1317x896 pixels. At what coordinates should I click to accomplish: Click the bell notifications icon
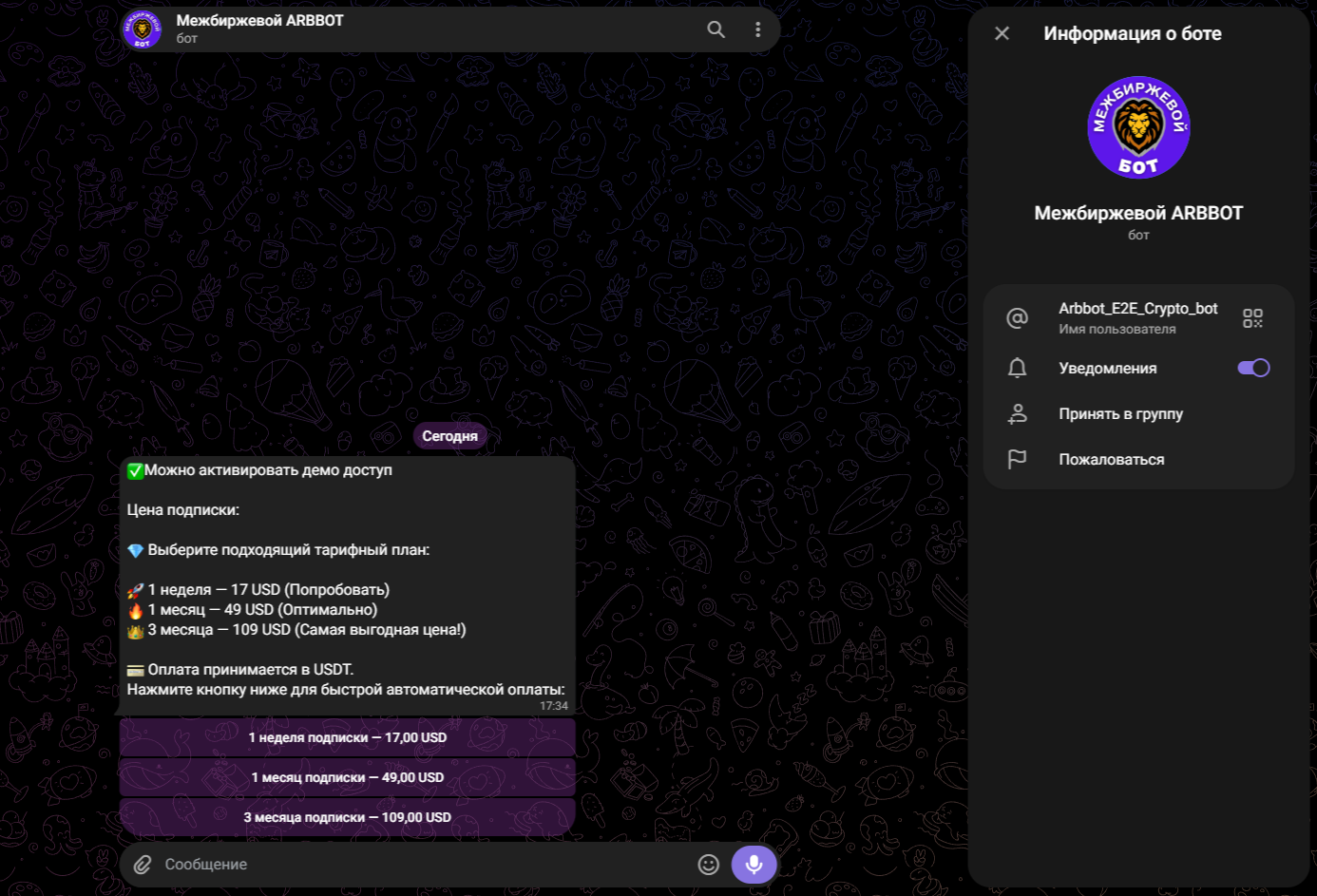pyautogui.click(x=1017, y=368)
